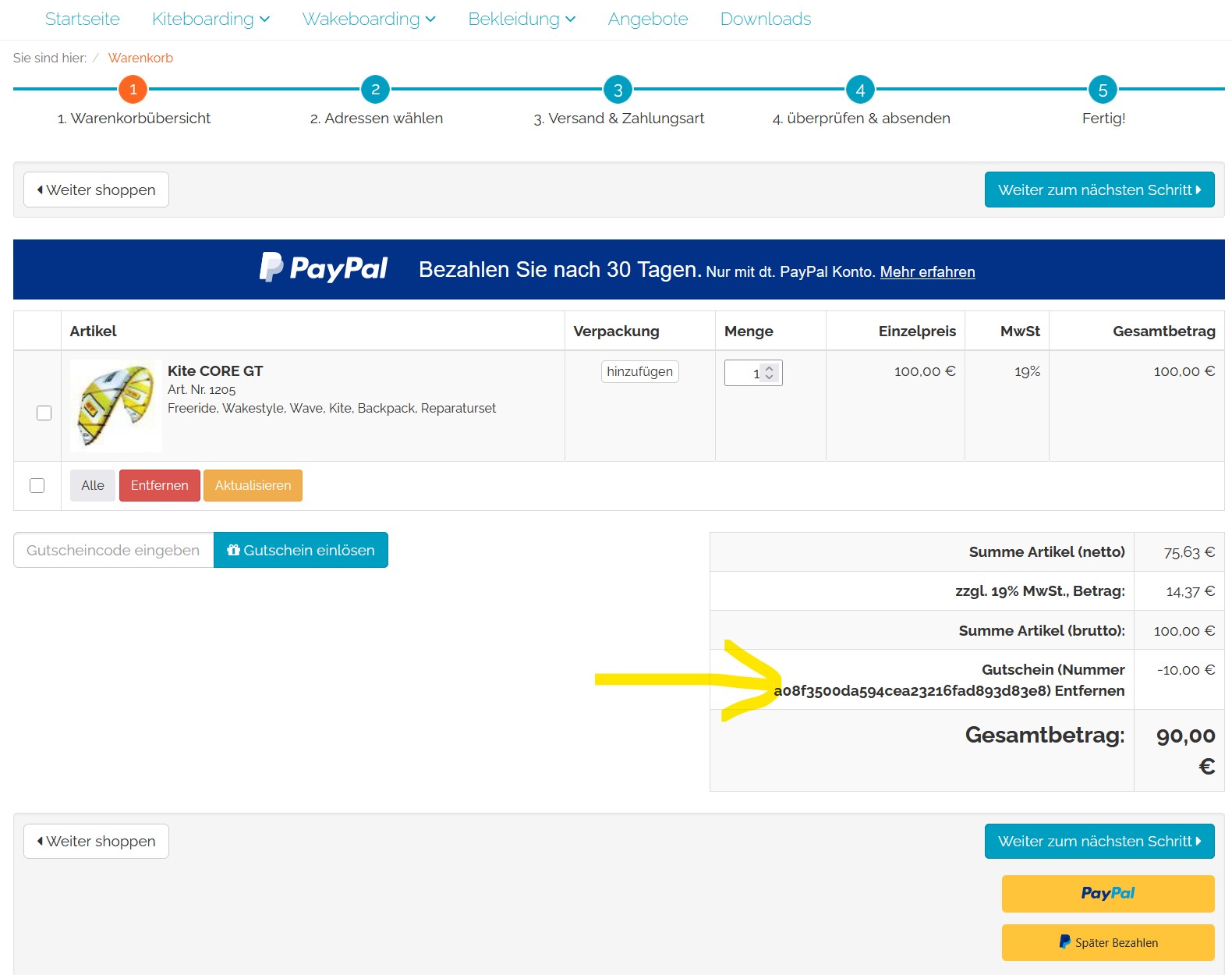Click step 5 circle Fertig
Viewport: 1232px width, 975px height.
tap(1103, 90)
